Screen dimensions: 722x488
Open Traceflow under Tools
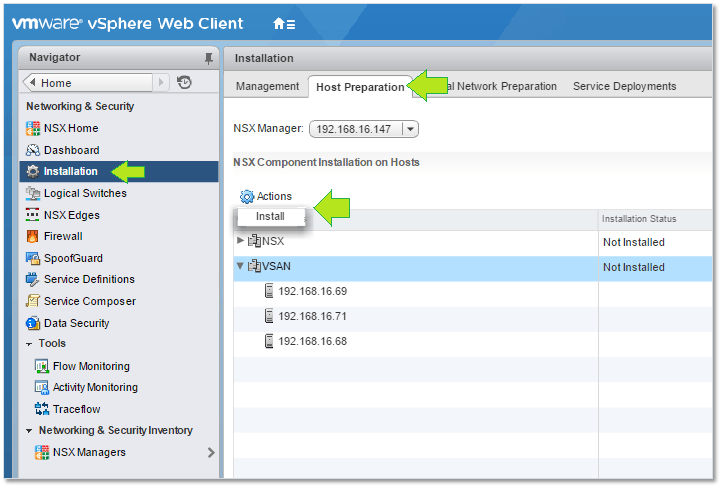point(76,409)
